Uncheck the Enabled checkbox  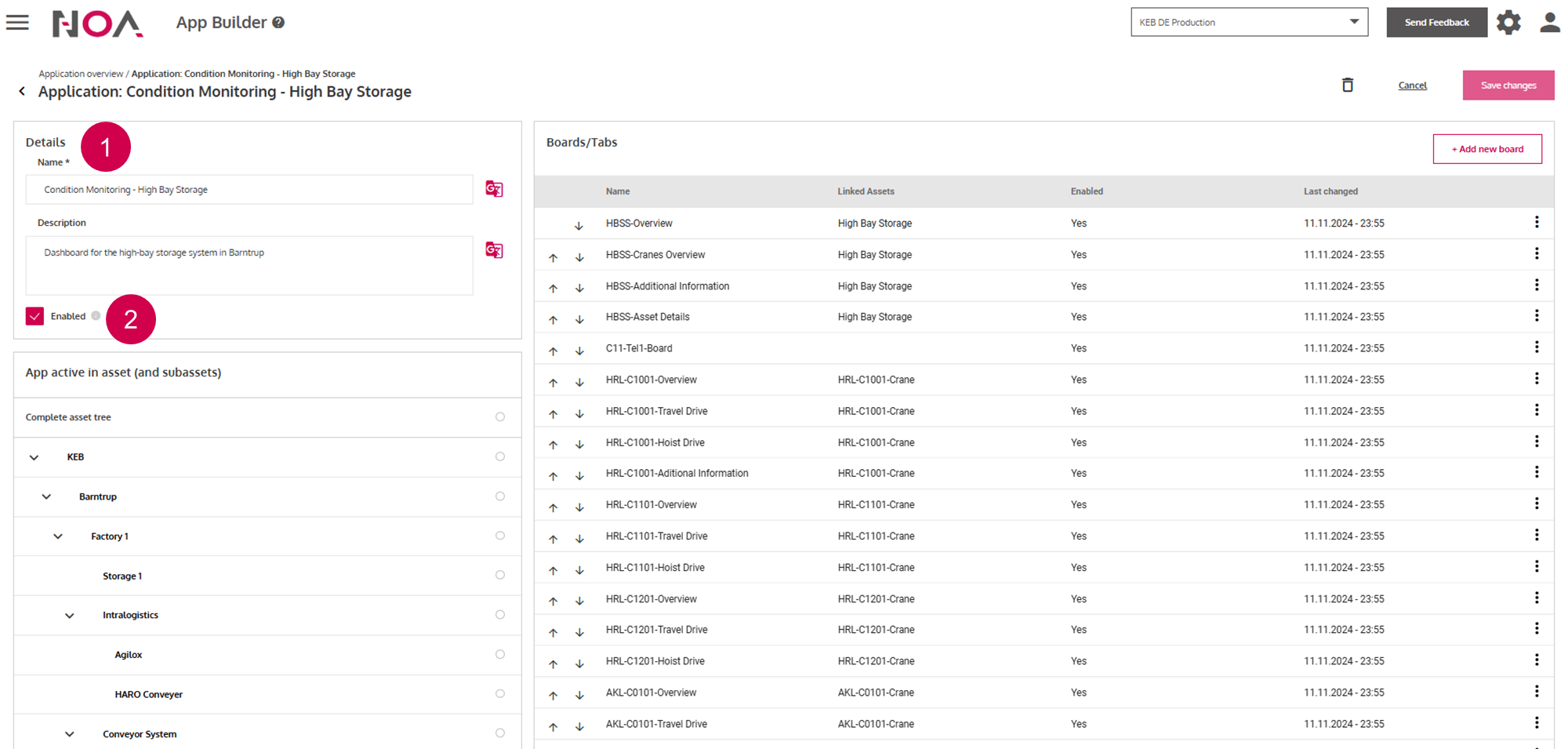(34, 316)
